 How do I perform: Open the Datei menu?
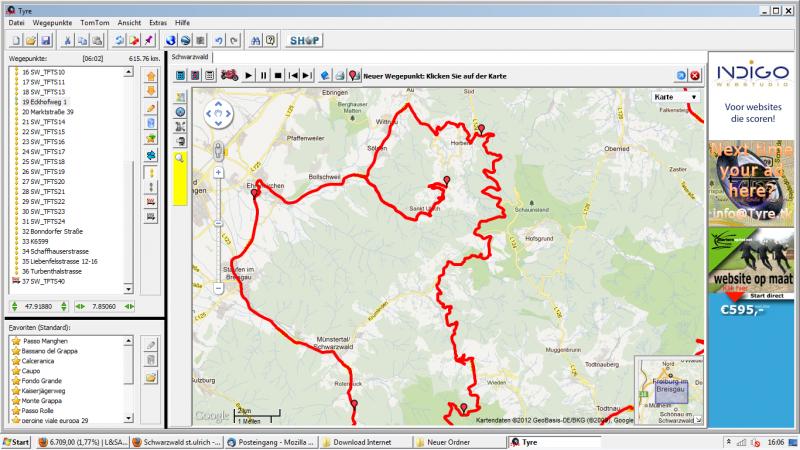[16, 22]
